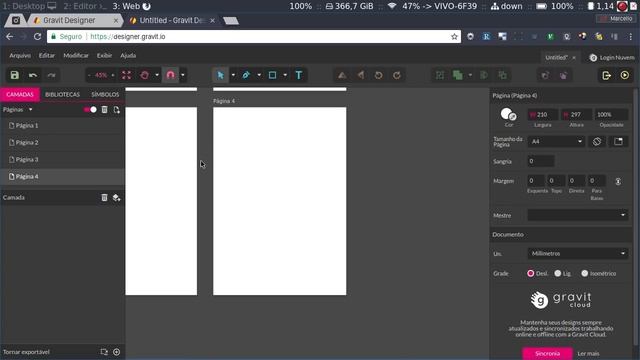Open the Páginas dropdown arrow

click(x=31, y=109)
